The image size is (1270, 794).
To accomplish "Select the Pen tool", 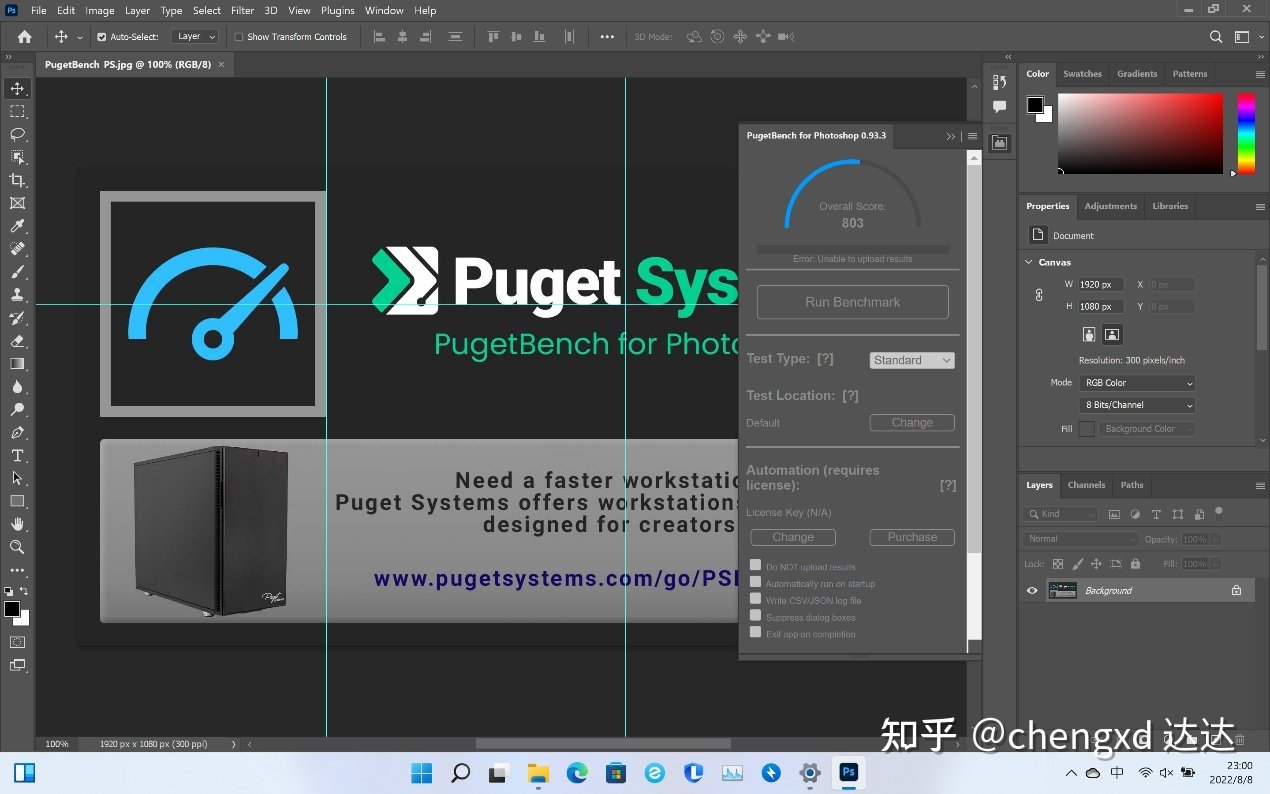I will coord(17,433).
